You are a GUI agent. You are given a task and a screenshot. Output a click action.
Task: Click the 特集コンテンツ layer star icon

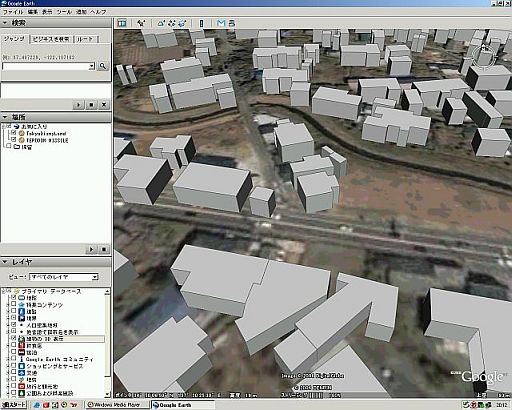pos(21,305)
